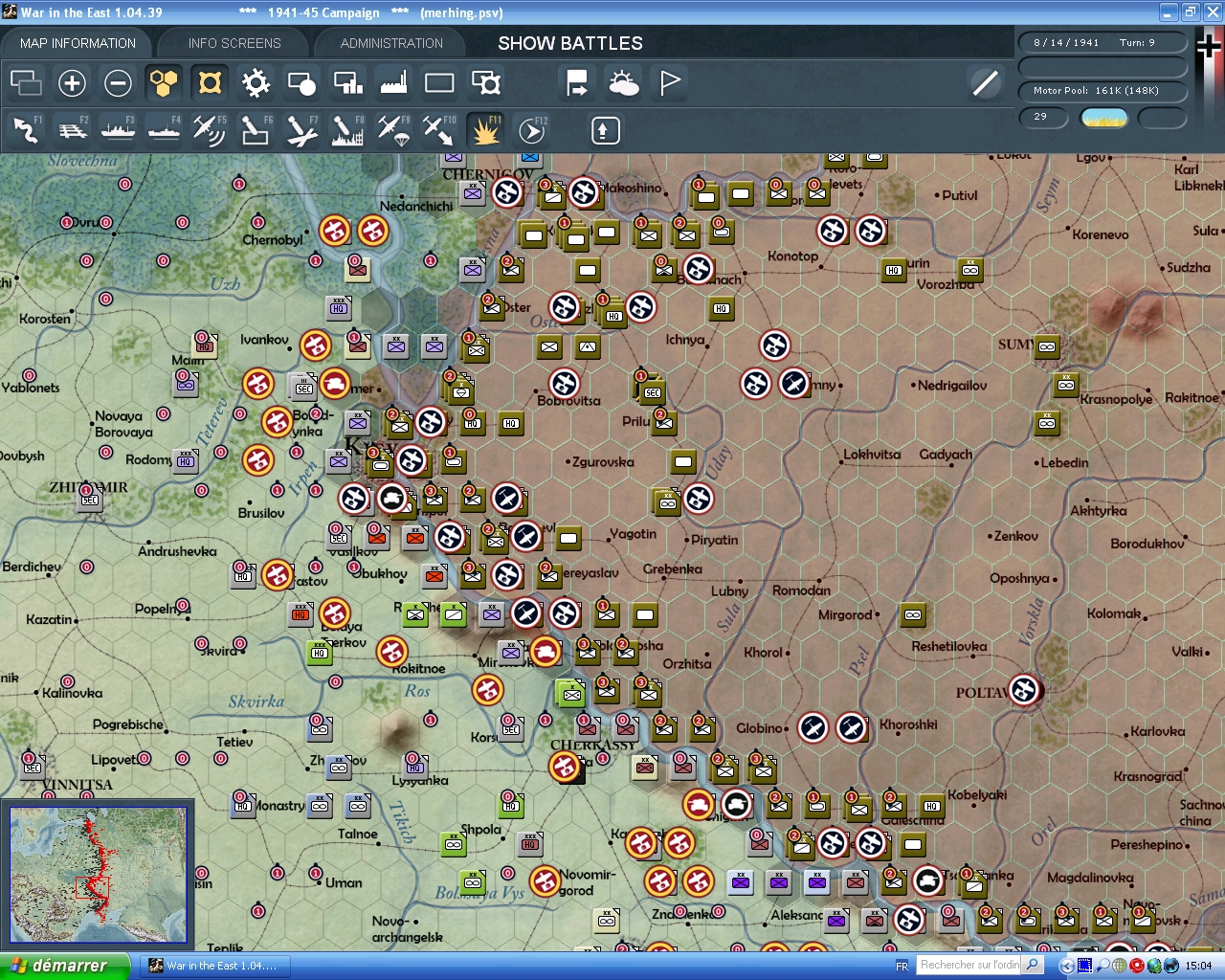Image resolution: width=1225 pixels, height=980 pixels.
Task: Select F2 rail mode icon
Action: pos(72,130)
